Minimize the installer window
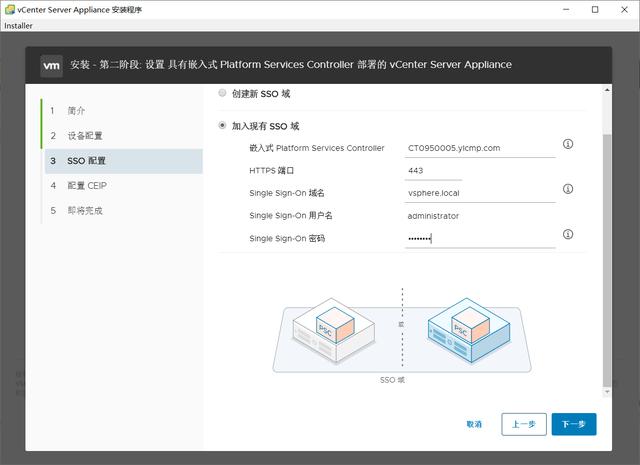 (x=566, y=9)
